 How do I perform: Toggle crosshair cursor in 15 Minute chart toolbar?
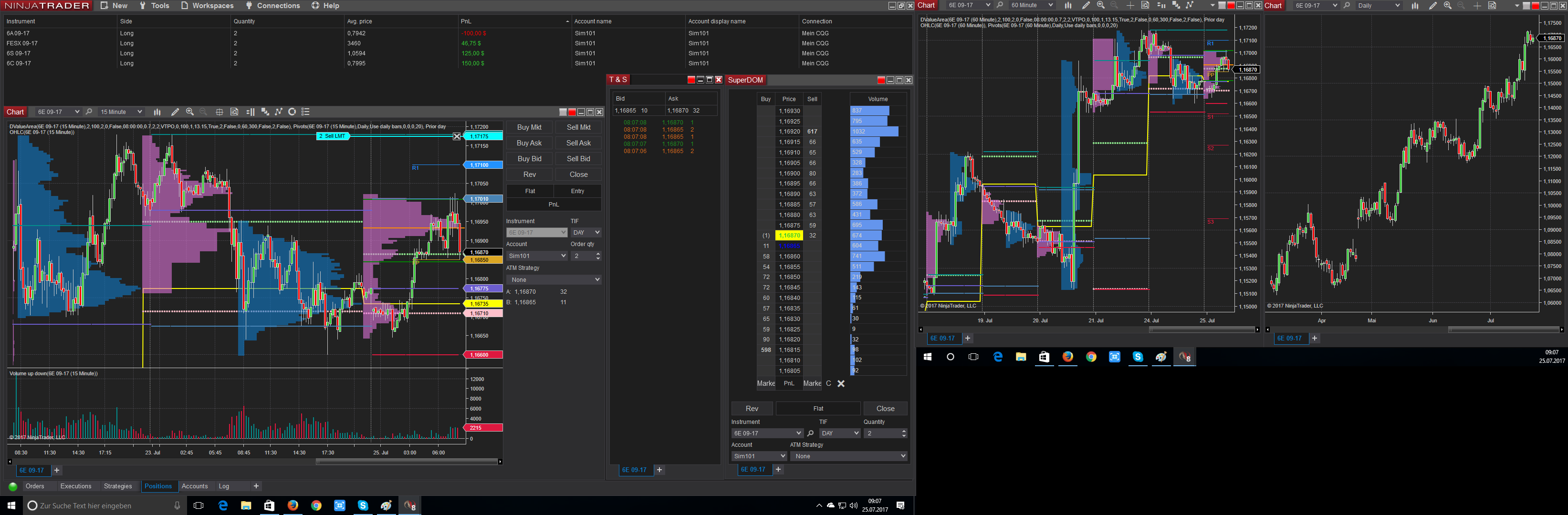(219, 112)
